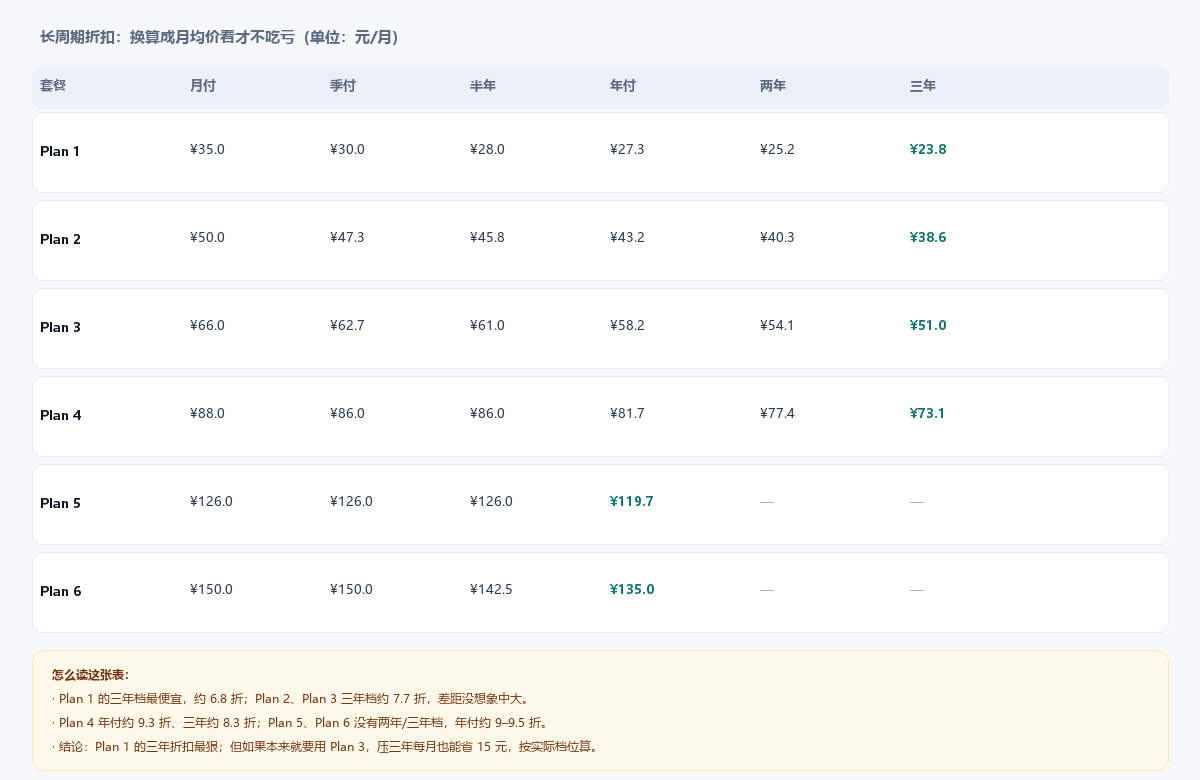Click Plan 4 two-year price ¥77.4
Image resolution: width=1200 pixels, height=780 pixels.
coord(777,413)
